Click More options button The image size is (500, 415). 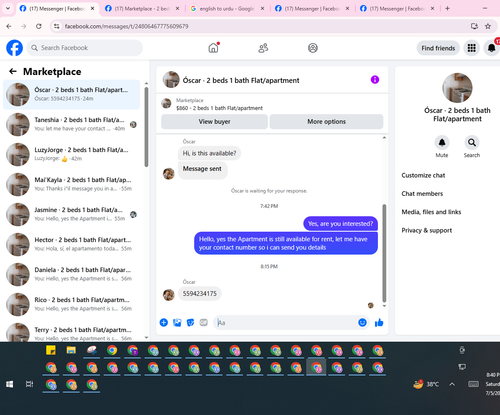click(326, 122)
